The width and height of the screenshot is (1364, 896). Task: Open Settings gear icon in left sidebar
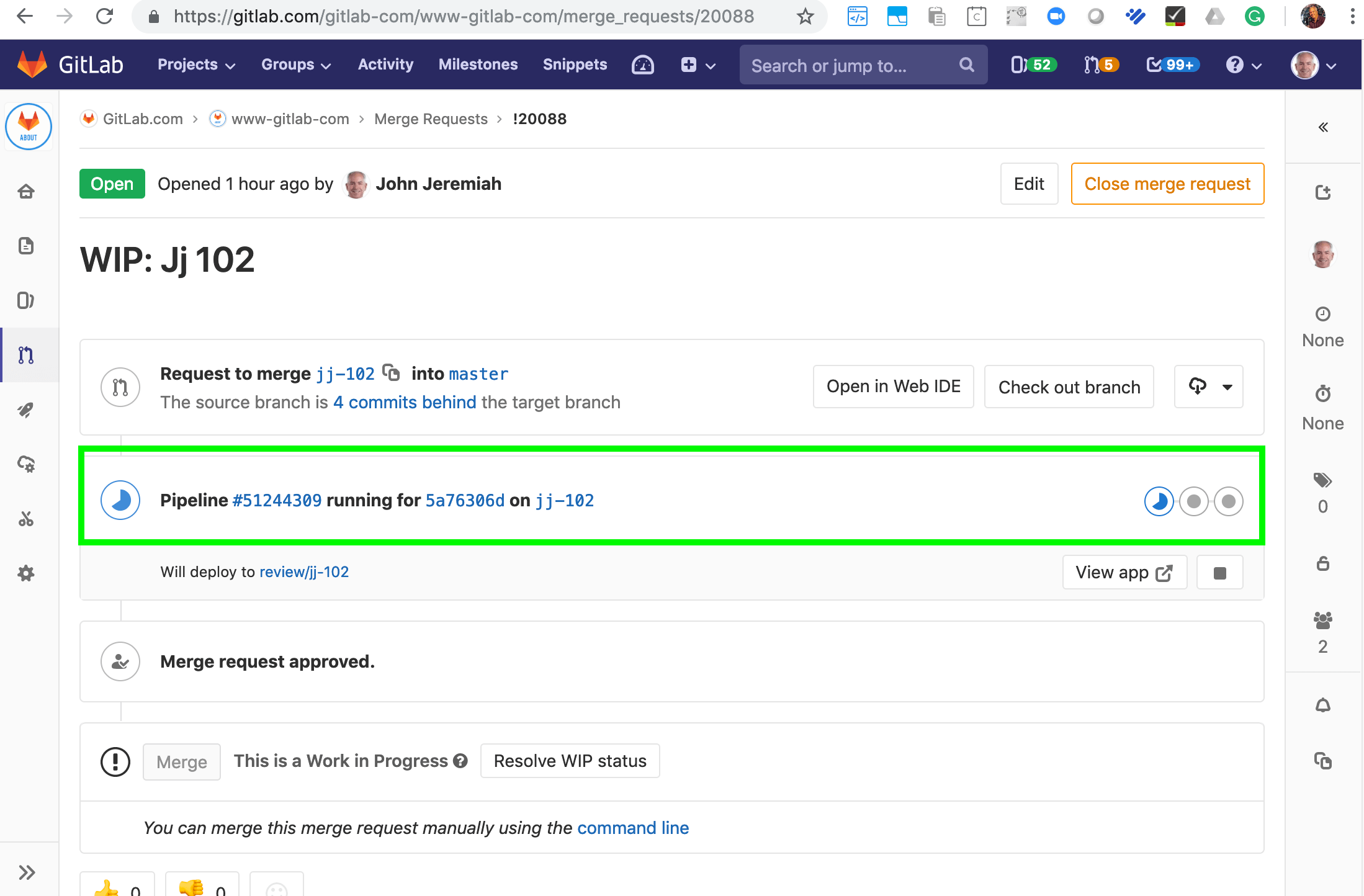tap(26, 573)
